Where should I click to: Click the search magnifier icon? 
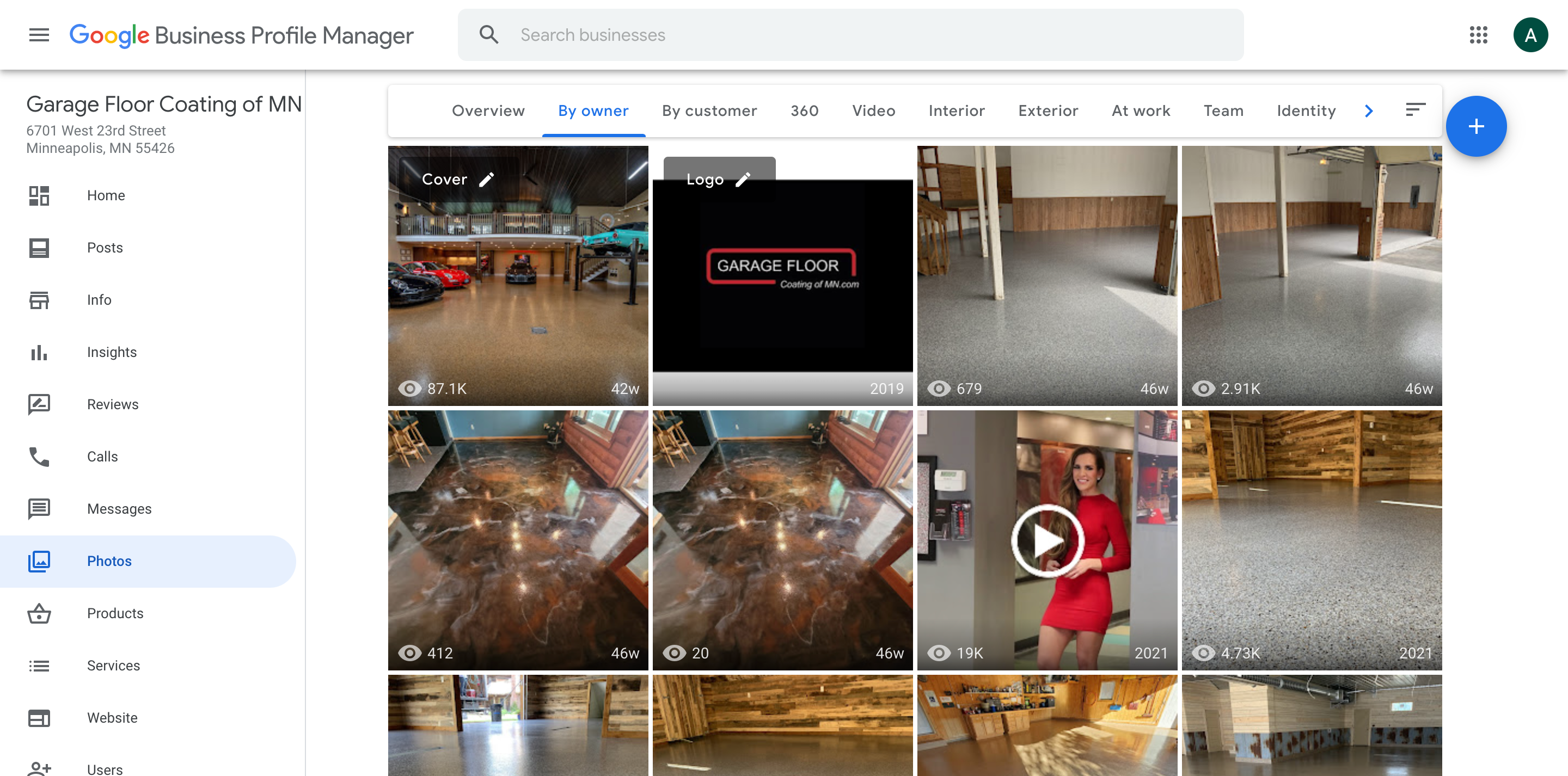(489, 35)
